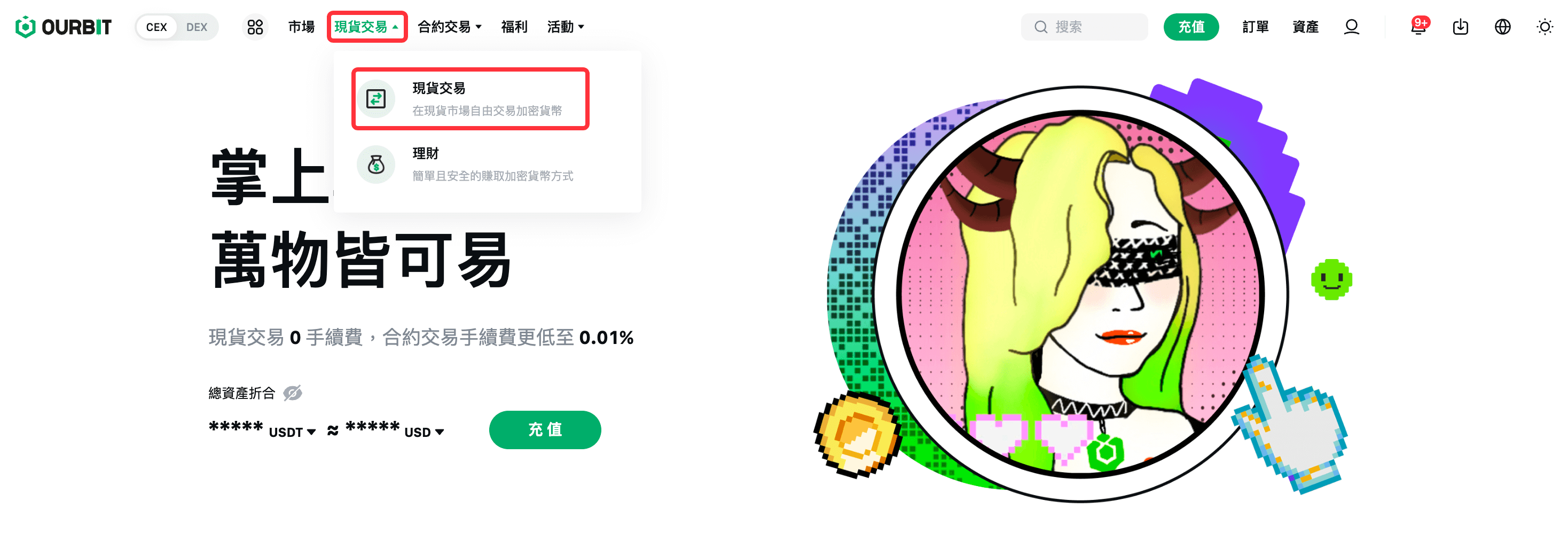Click the 理財 money bag icon

[375, 165]
